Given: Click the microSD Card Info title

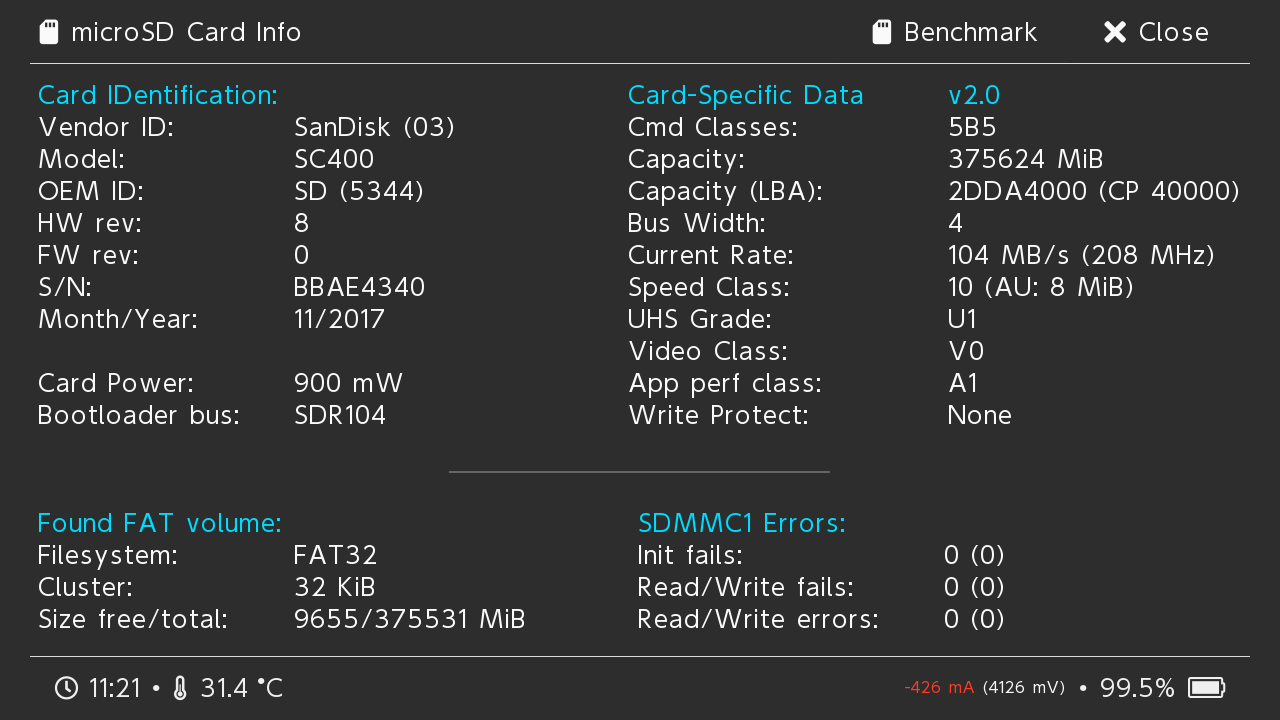Looking at the screenshot, I should 186,32.
